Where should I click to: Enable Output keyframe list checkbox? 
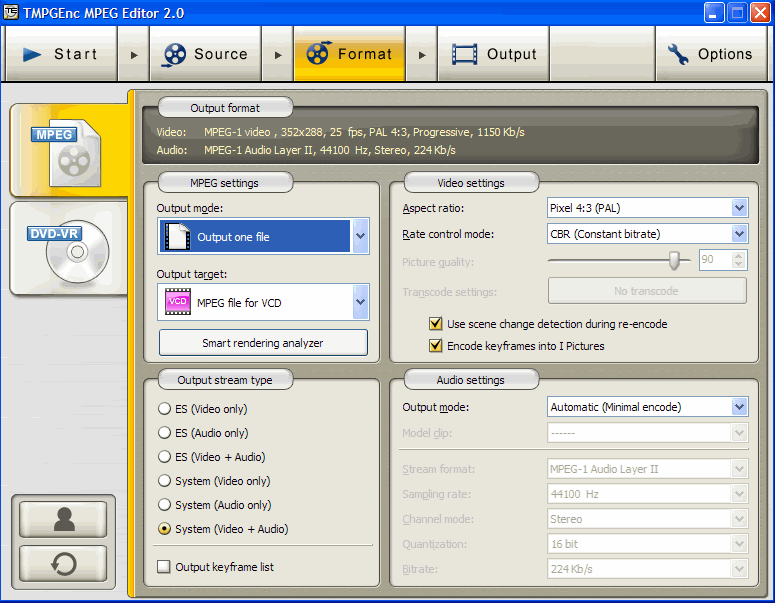point(164,566)
